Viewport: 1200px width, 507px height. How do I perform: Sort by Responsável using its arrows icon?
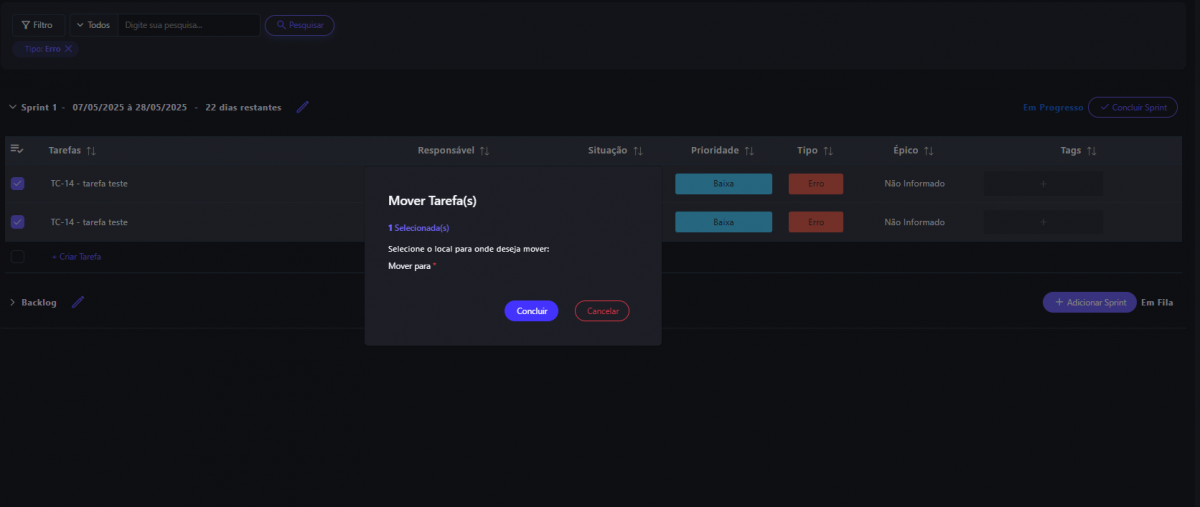[x=484, y=151]
